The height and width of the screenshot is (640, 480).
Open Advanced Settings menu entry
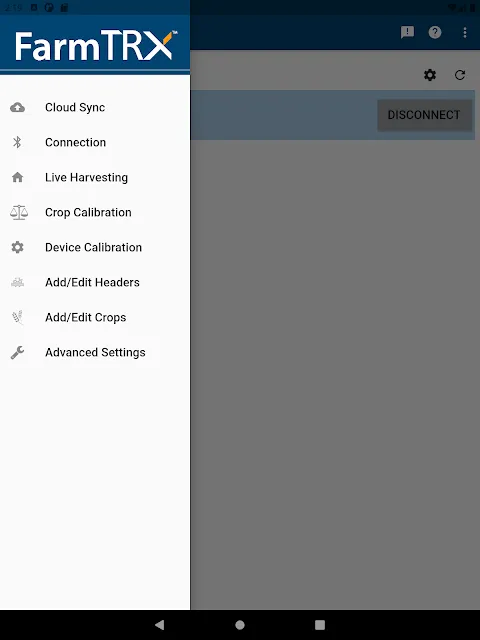(x=95, y=352)
